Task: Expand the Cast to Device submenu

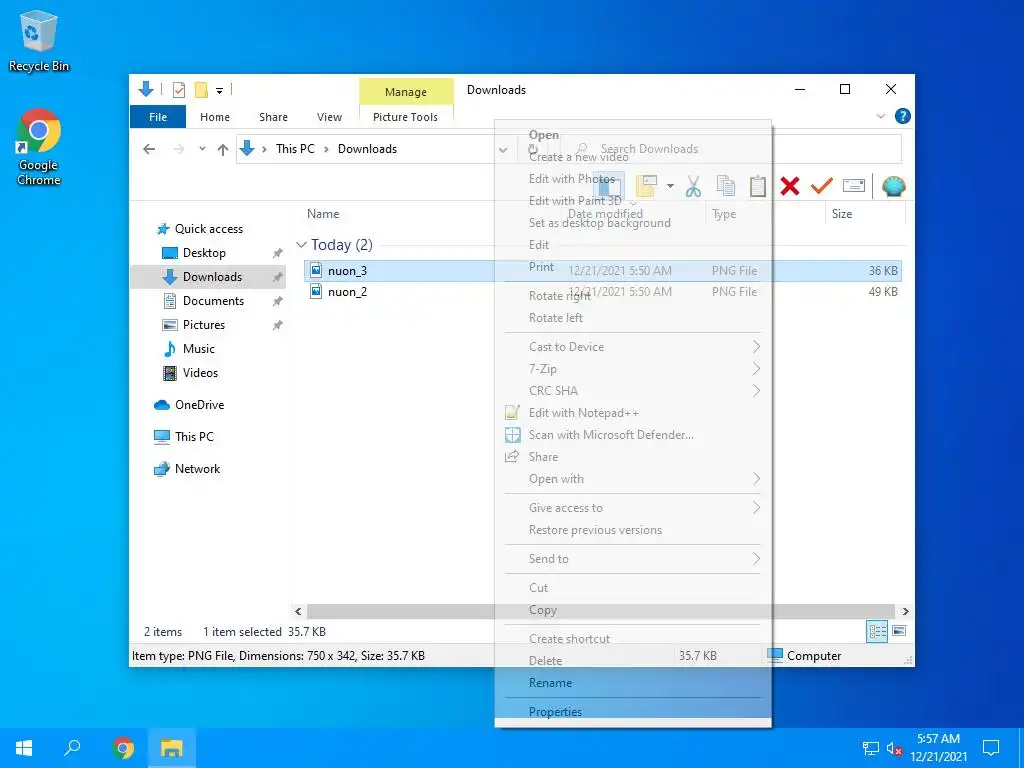Action: click(633, 347)
